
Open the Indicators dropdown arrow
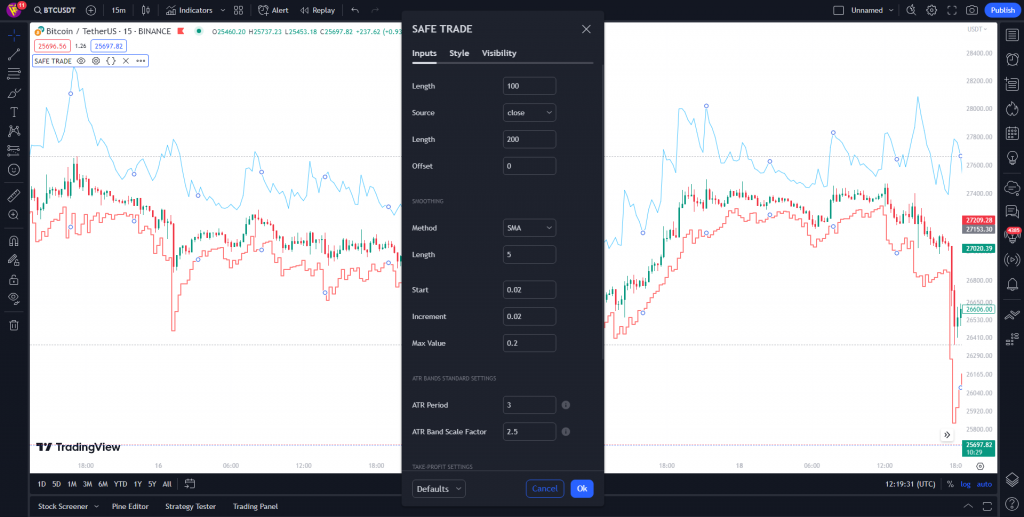pyautogui.click(x=223, y=10)
